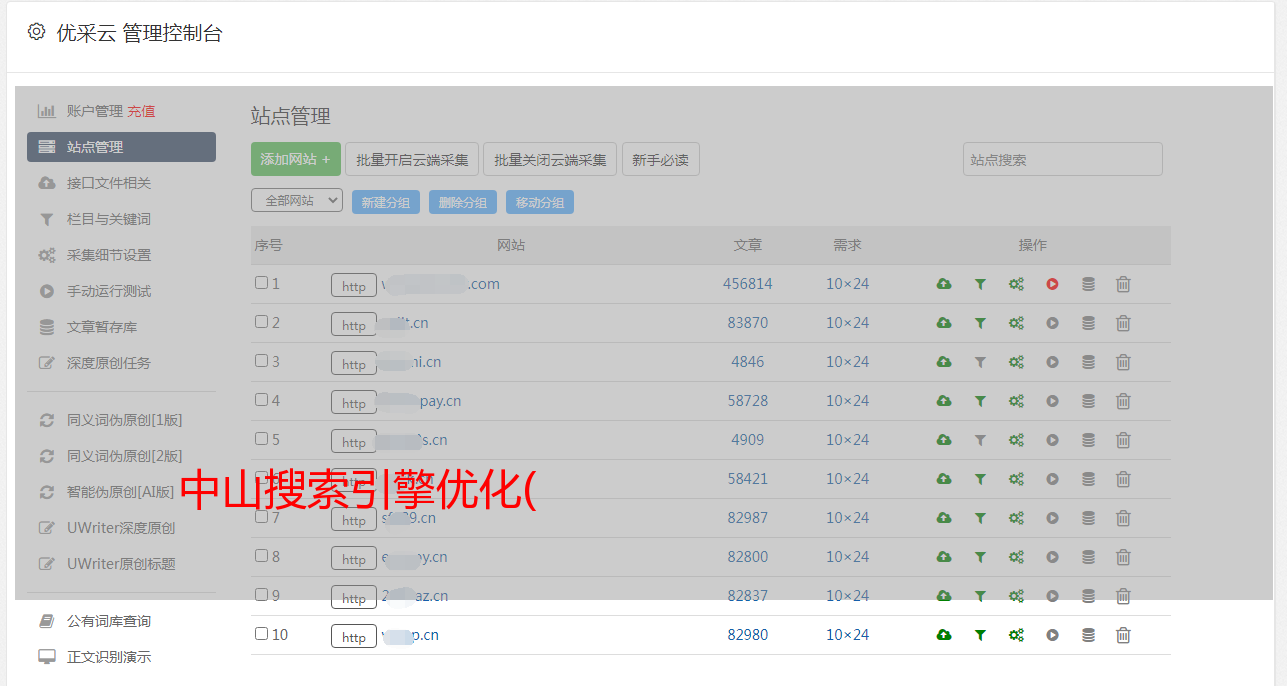This screenshot has height=686, width=1287.
Task: Open database storage icon in row 4
Action: pos(1088,401)
